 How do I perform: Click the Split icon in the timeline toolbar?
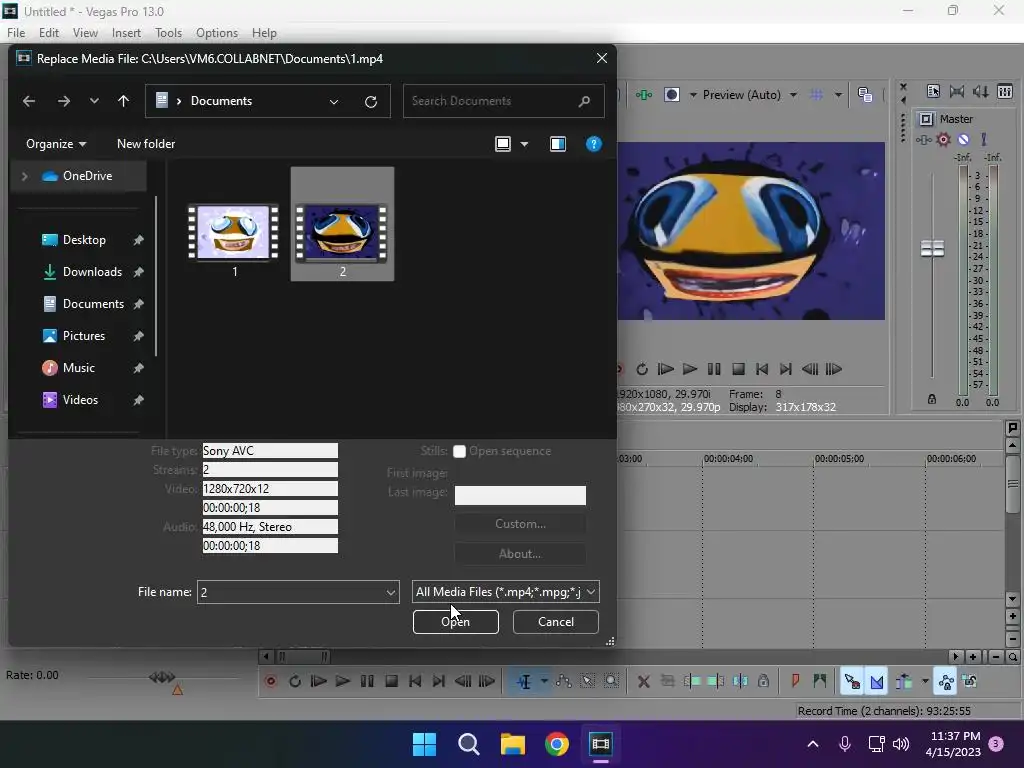pos(740,681)
